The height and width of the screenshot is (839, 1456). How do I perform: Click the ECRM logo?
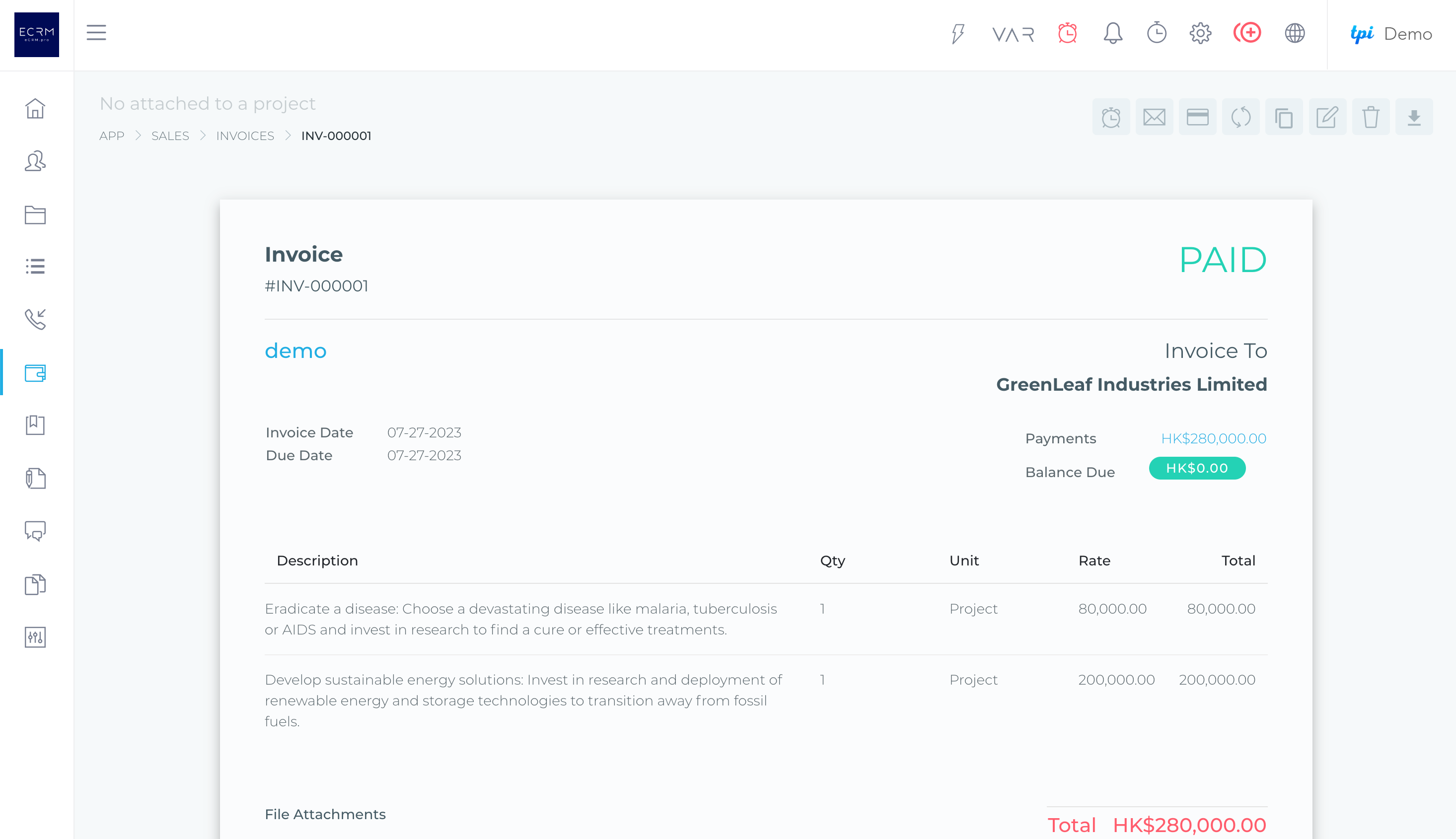tap(36, 35)
